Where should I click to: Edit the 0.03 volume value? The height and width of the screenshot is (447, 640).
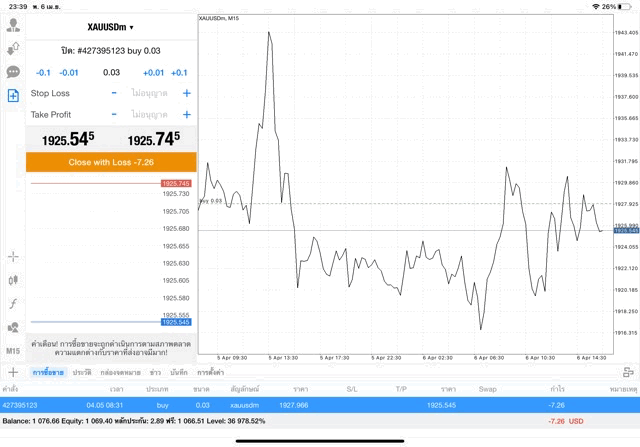coord(111,73)
